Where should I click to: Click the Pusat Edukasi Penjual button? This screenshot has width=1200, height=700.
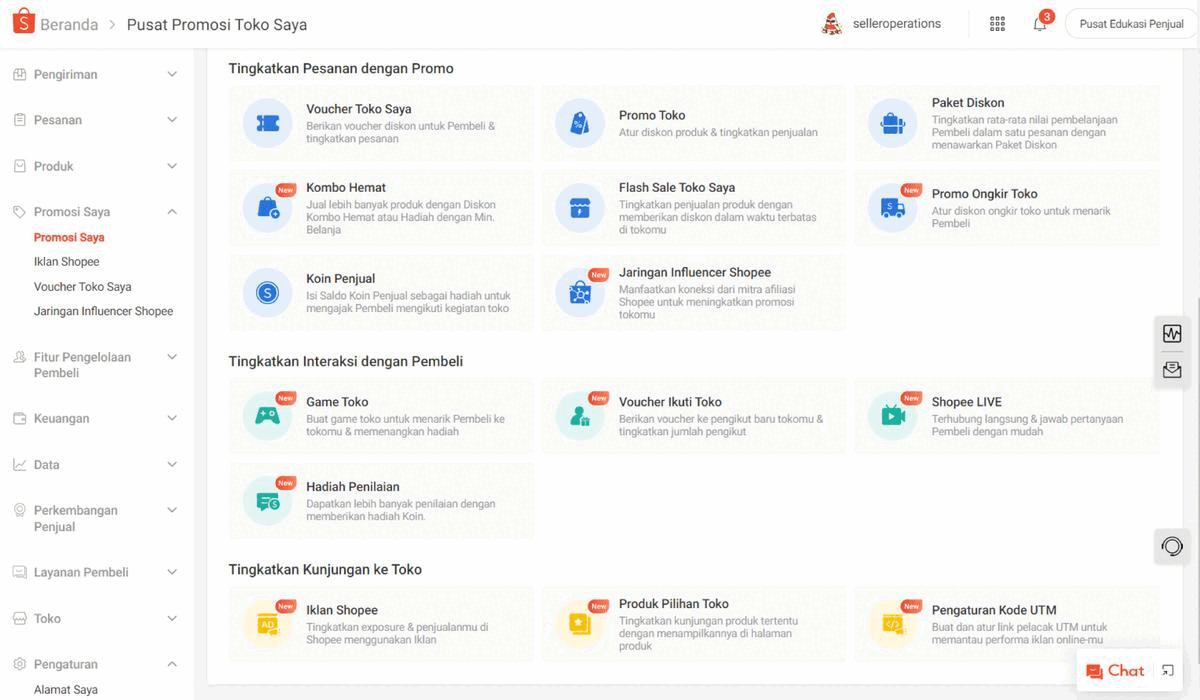pos(1131,24)
